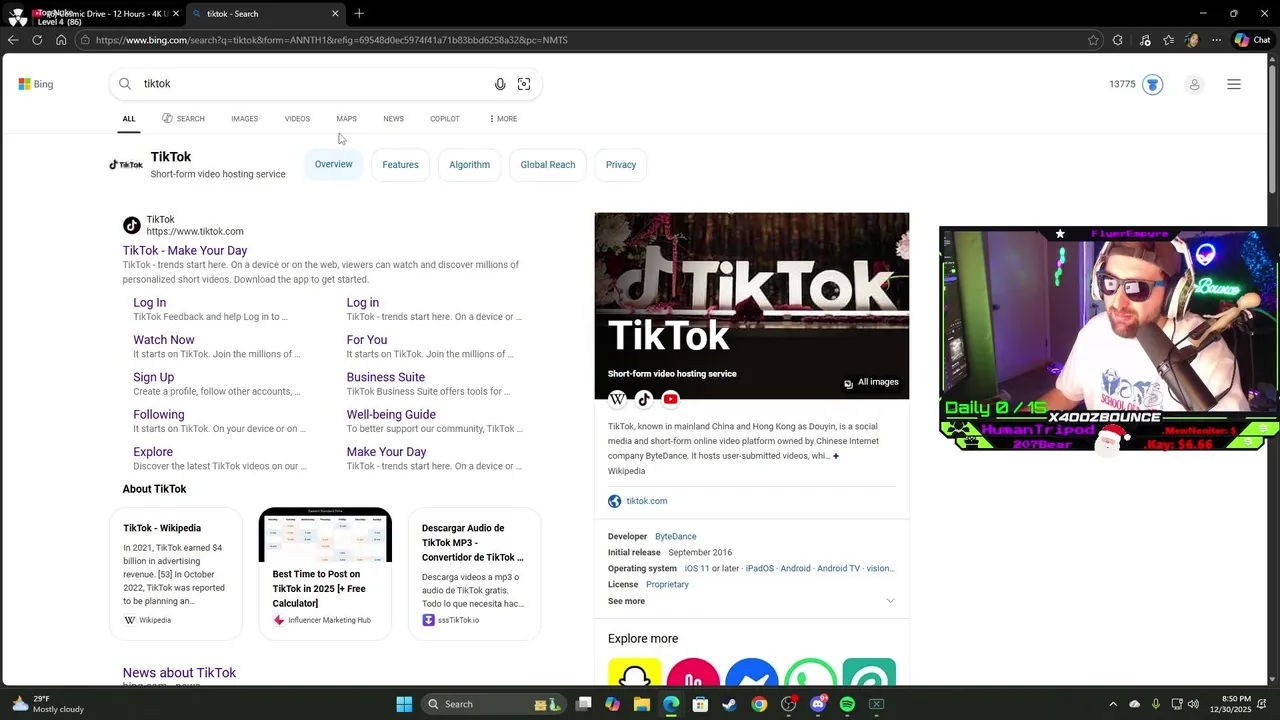Open the Explore sitelink

pos(153,452)
